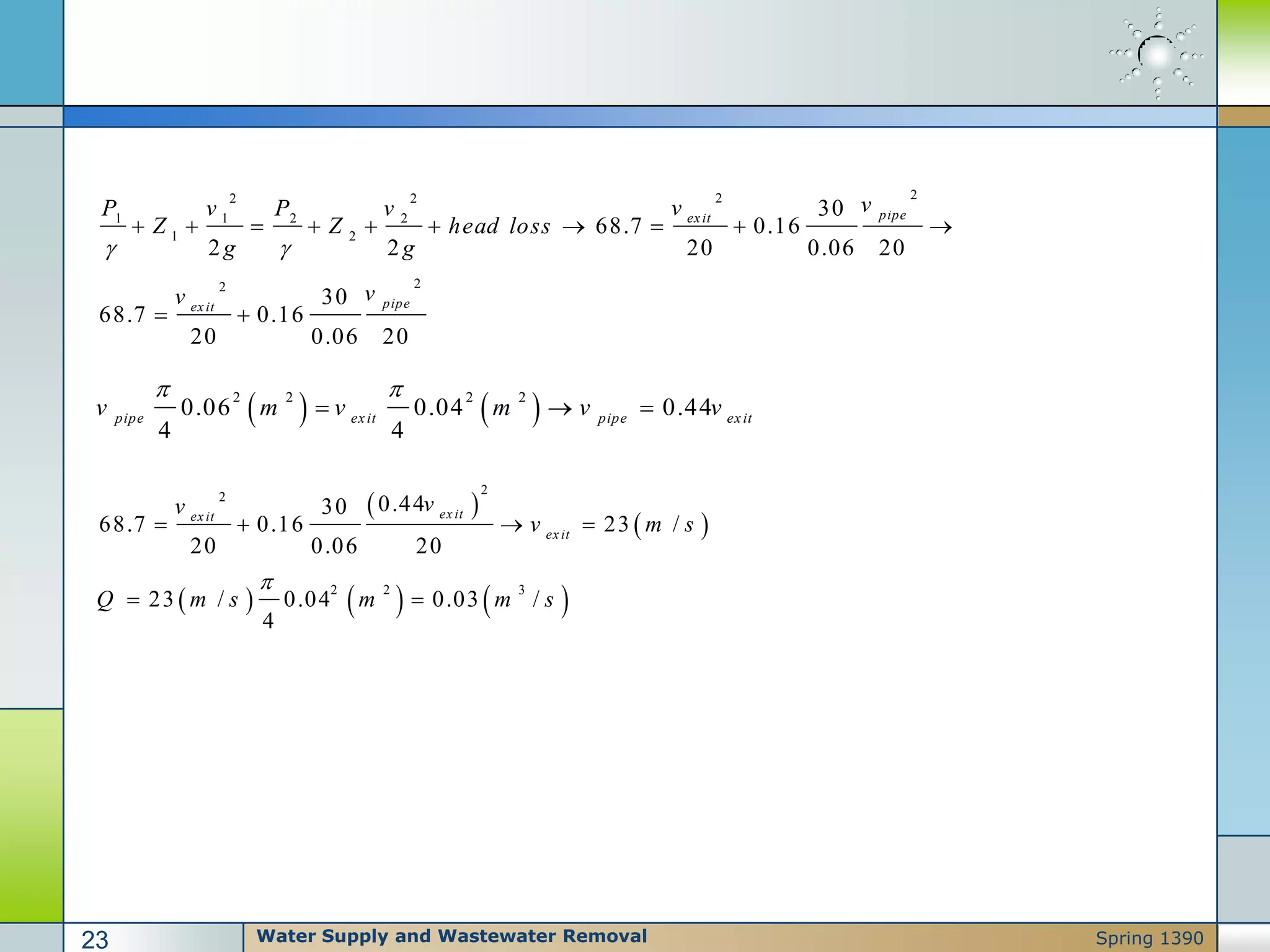Click the "Spring 1390" footer label
The width and height of the screenshot is (1270, 952).
(1149, 938)
